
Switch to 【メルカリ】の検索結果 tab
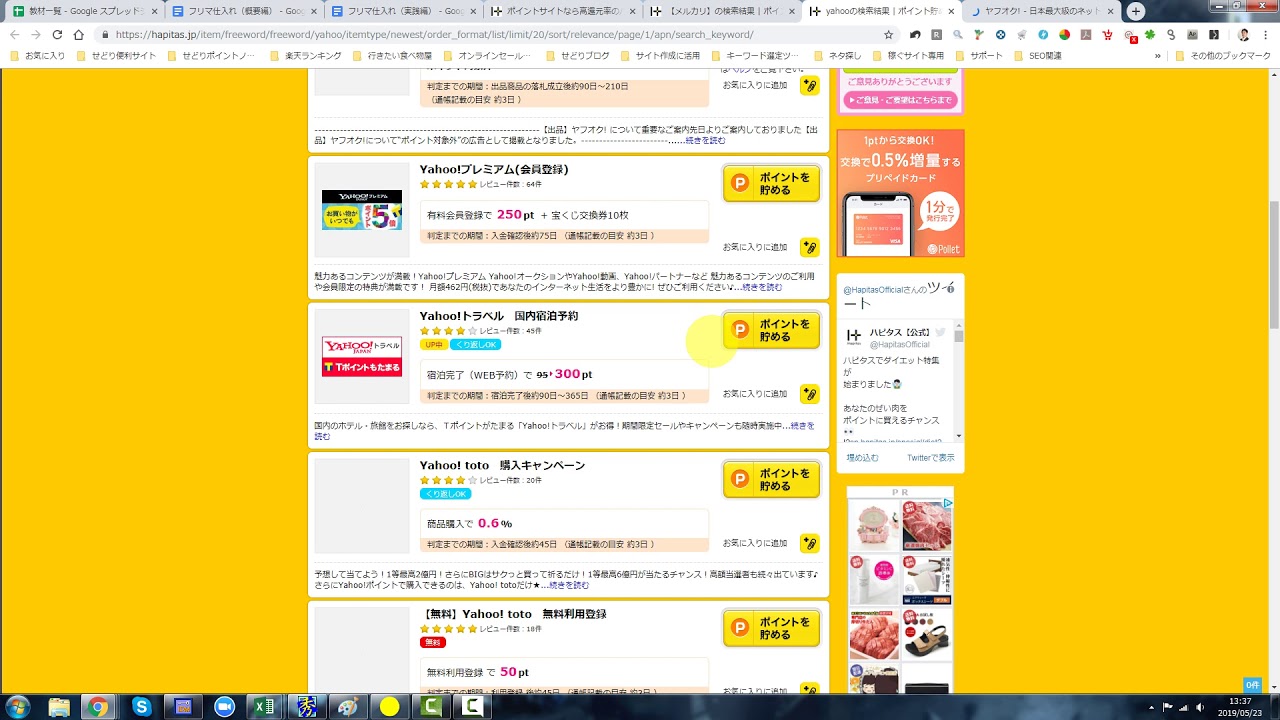(720, 11)
